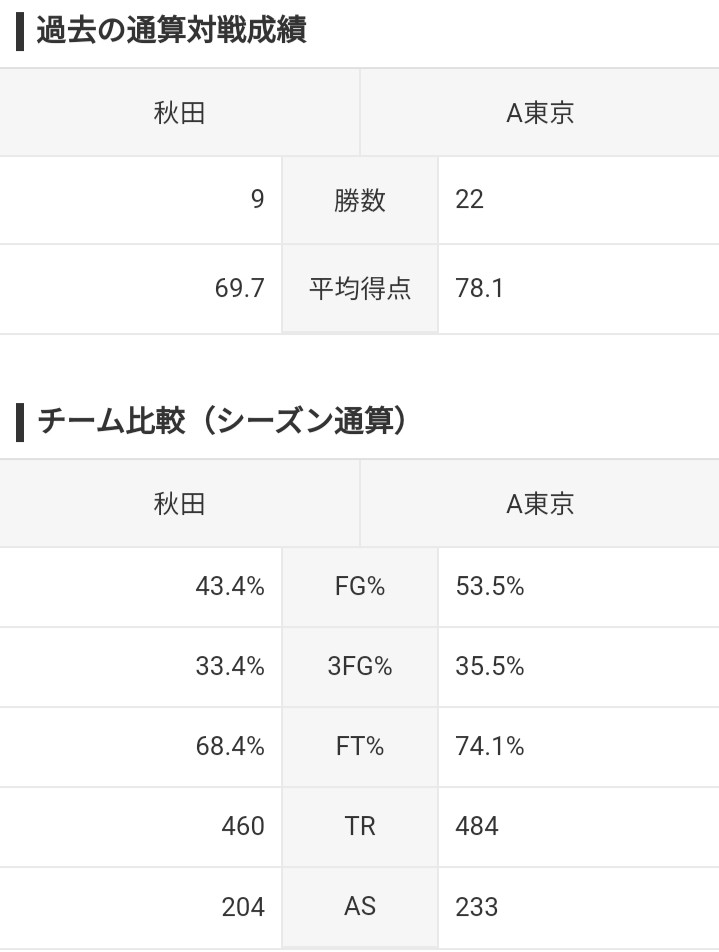
Task: Select the 秋田 header in the head-to-head table
Action: pos(179,113)
